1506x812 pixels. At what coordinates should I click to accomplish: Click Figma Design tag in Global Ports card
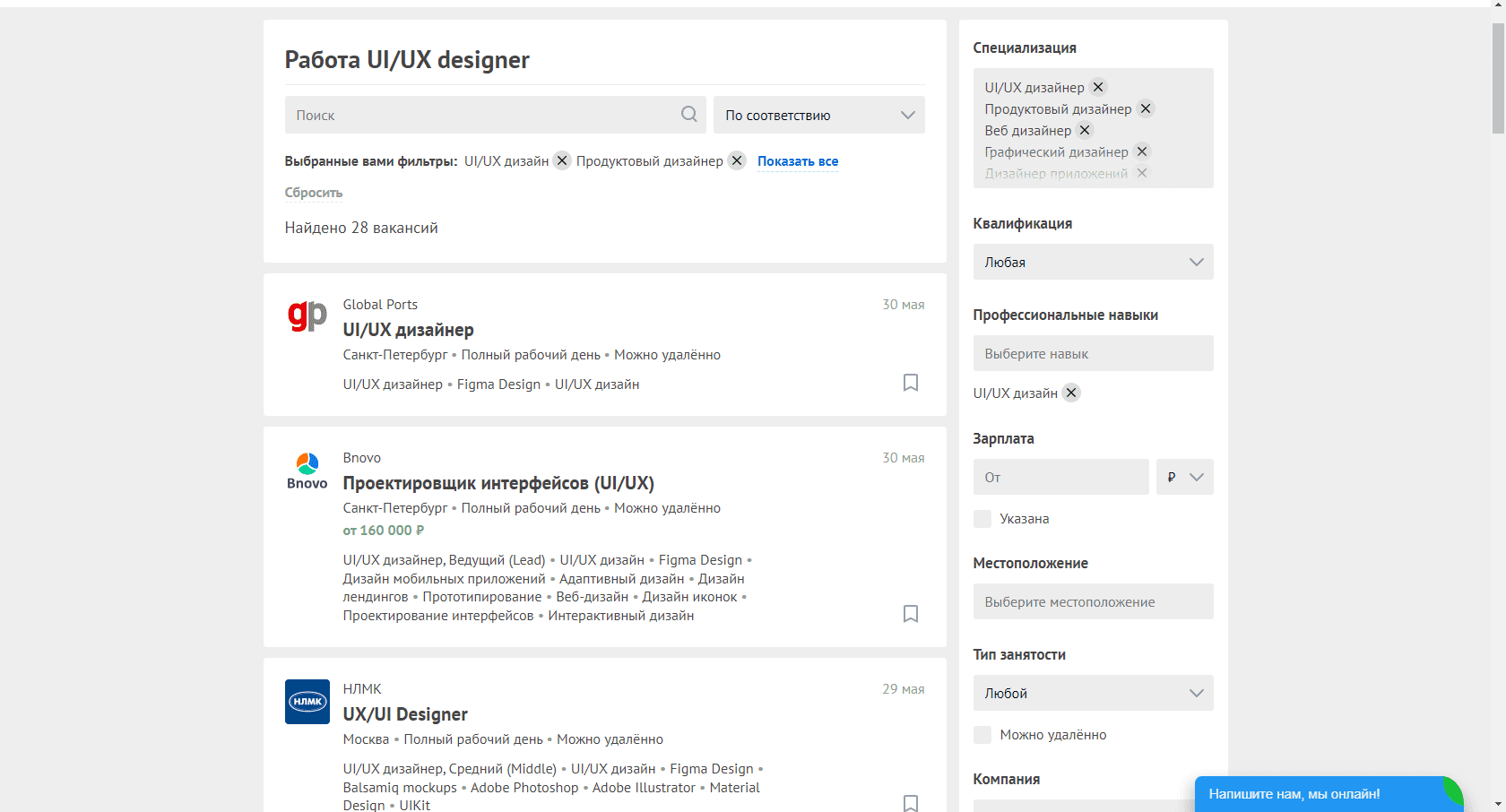(498, 384)
